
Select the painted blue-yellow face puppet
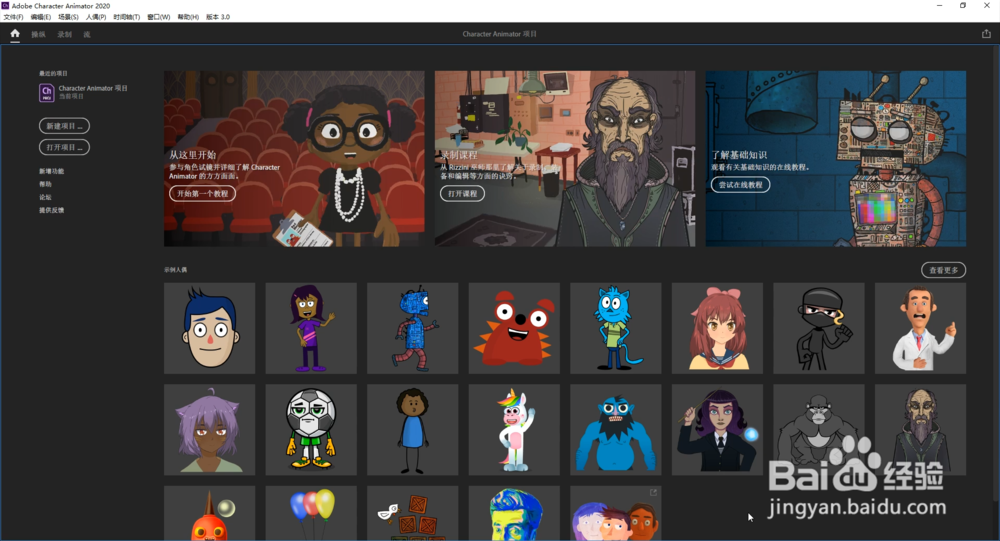tap(514, 514)
